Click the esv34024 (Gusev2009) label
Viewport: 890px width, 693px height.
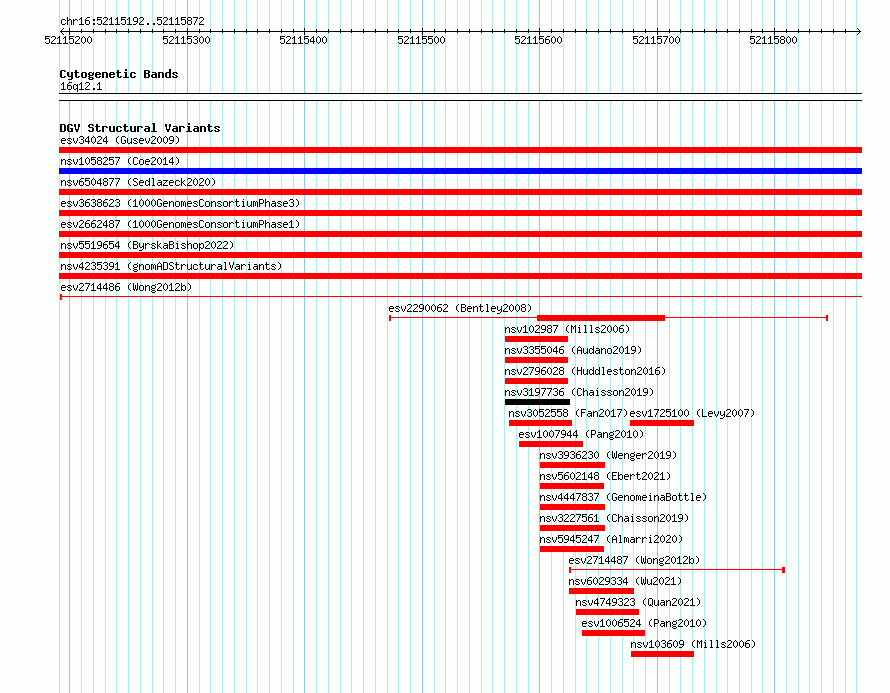[x=120, y=140]
